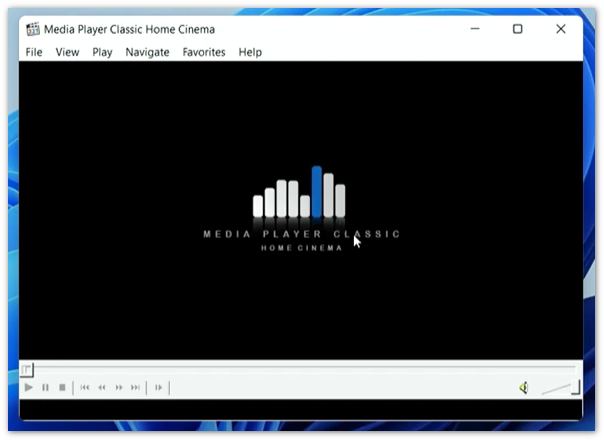Skip to the previous track

(x=85, y=387)
